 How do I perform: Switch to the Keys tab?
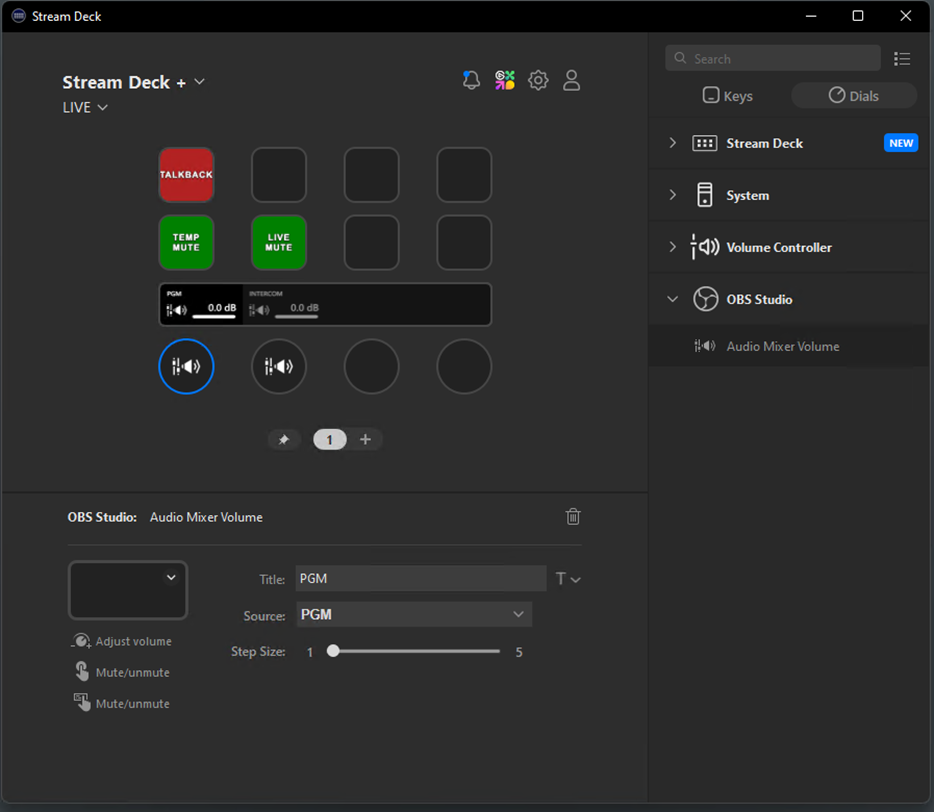click(x=727, y=96)
